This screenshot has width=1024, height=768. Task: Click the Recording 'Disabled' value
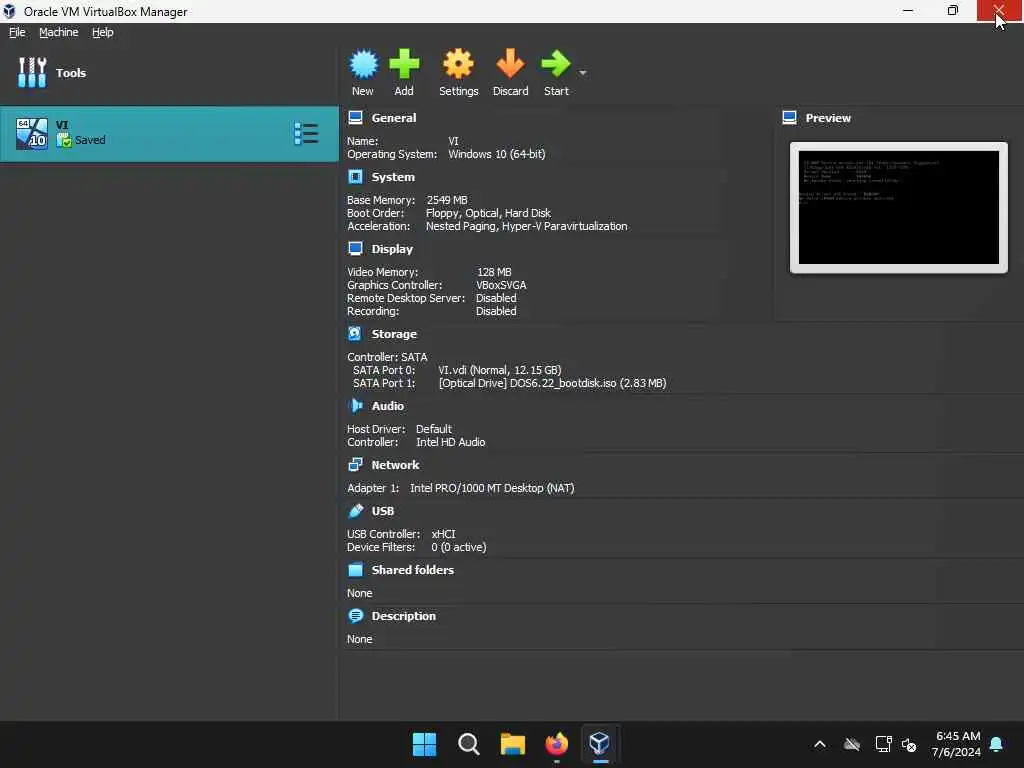pyautogui.click(x=496, y=311)
